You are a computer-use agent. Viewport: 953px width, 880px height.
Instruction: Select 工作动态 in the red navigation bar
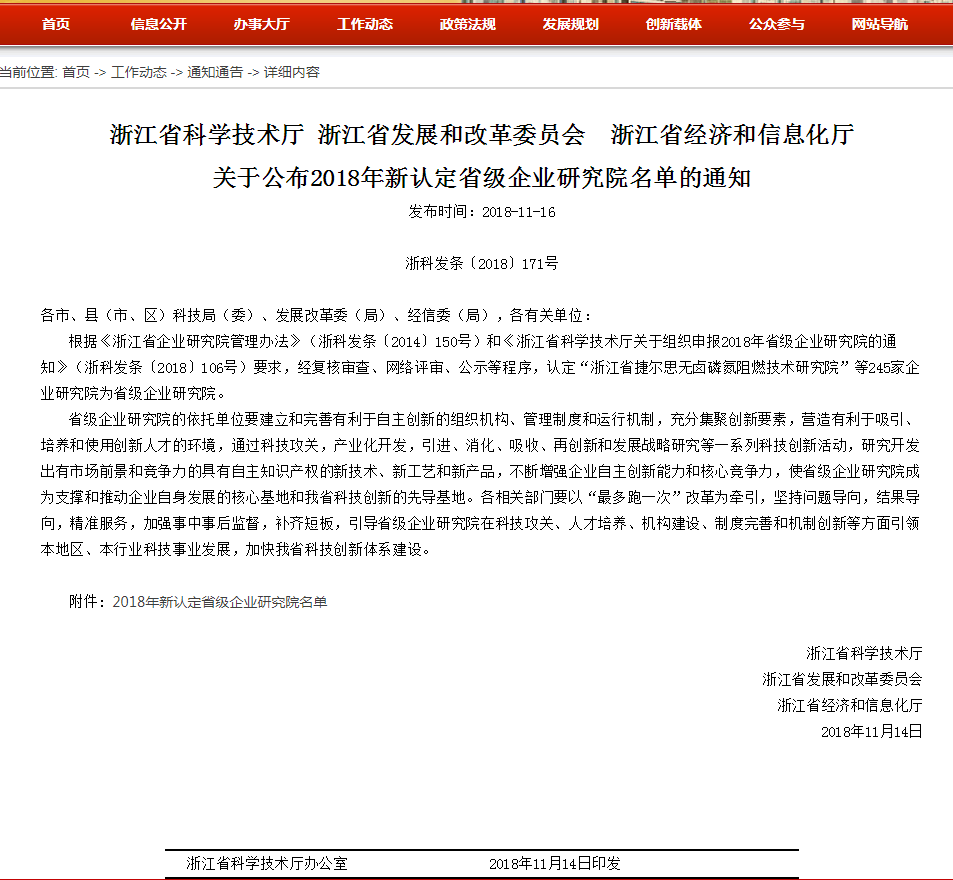pos(364,24)
